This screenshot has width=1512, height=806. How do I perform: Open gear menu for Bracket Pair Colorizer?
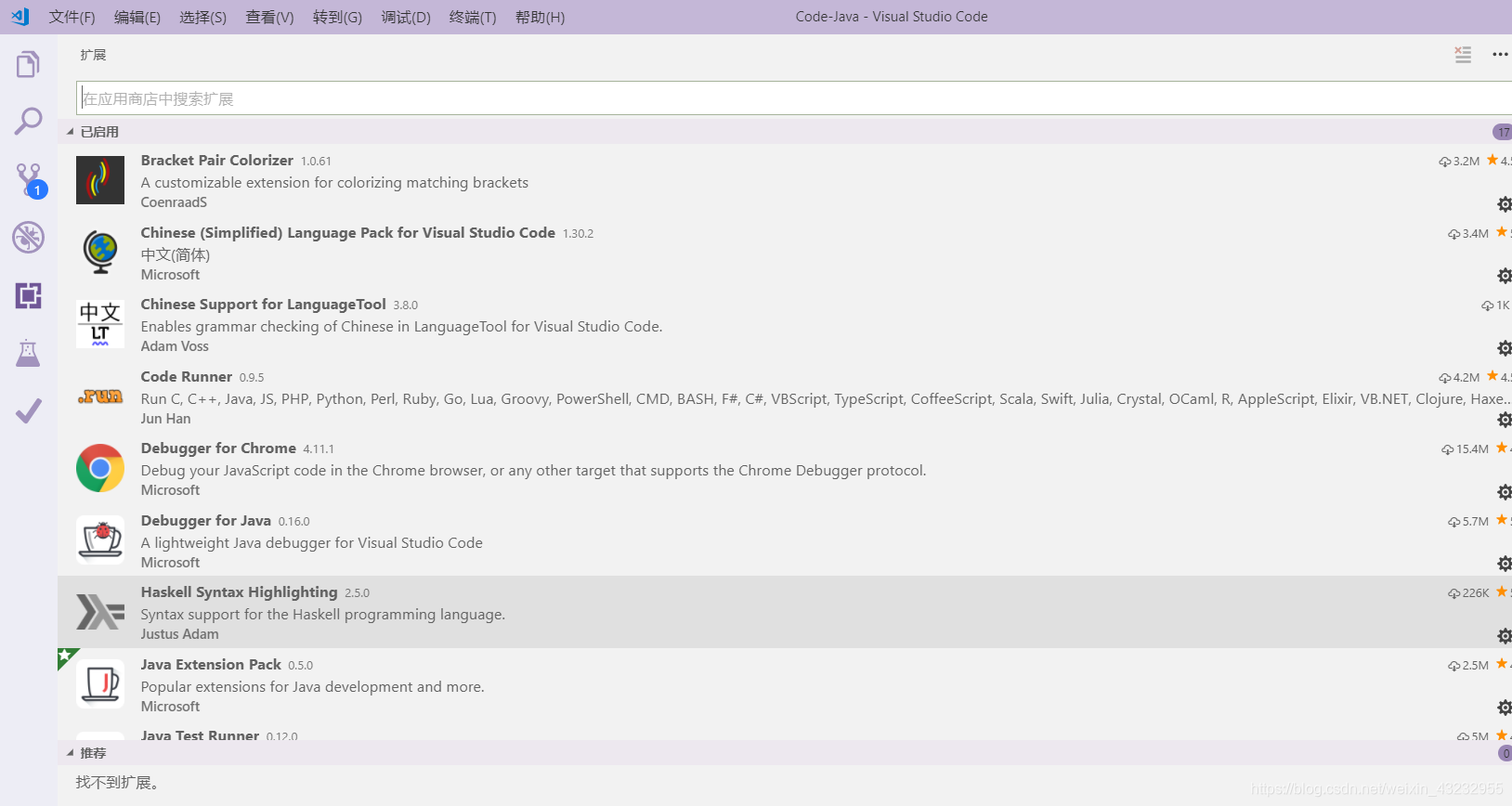click(x=1504, y=204)
